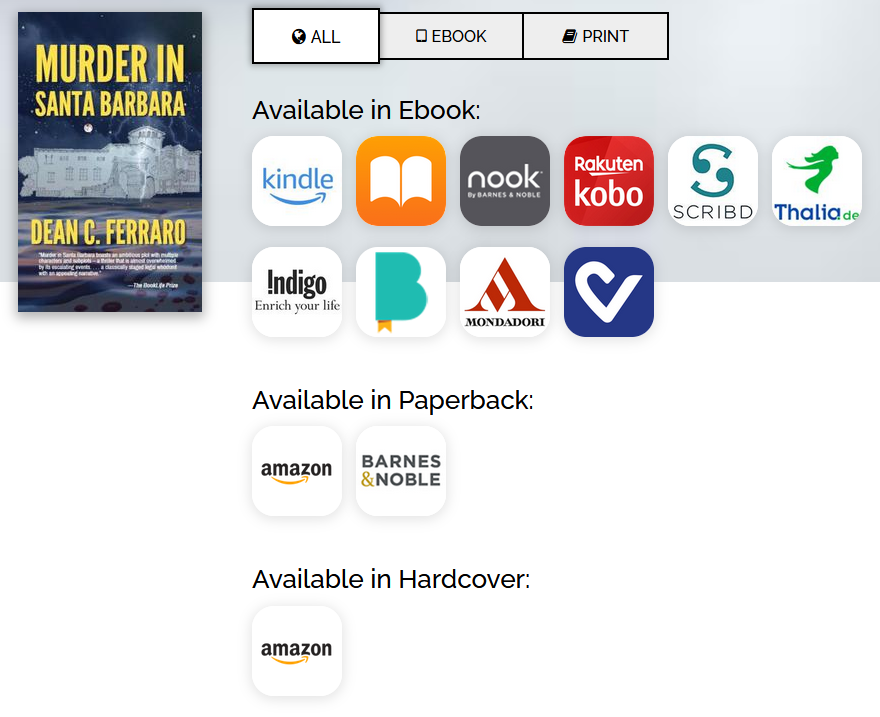Image resolution: width=880 pixels, height=717 pixels.
Task: Buy the hardcover on Amazon
Action: tap(297, 651)
